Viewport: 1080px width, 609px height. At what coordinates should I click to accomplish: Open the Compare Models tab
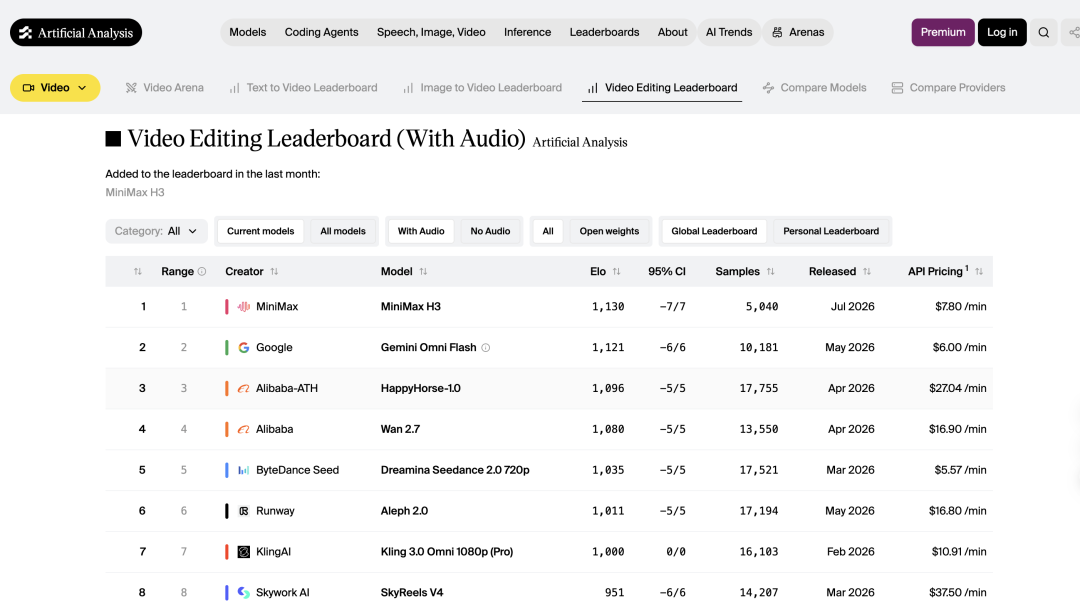click(x=814, y=87)
